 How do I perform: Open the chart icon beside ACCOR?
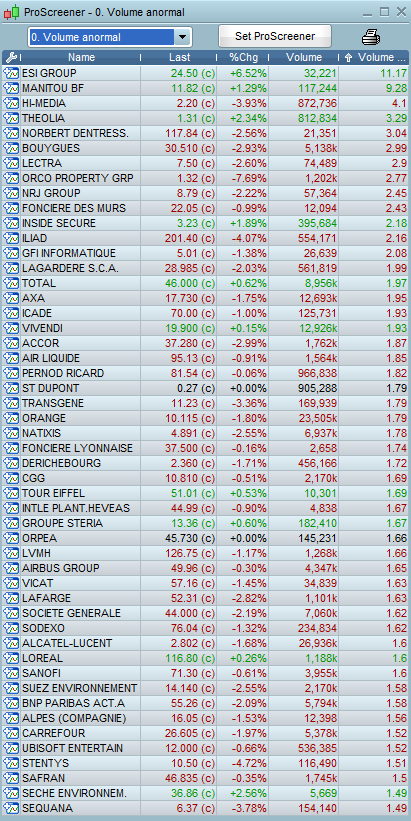click(x=11, y=343)
